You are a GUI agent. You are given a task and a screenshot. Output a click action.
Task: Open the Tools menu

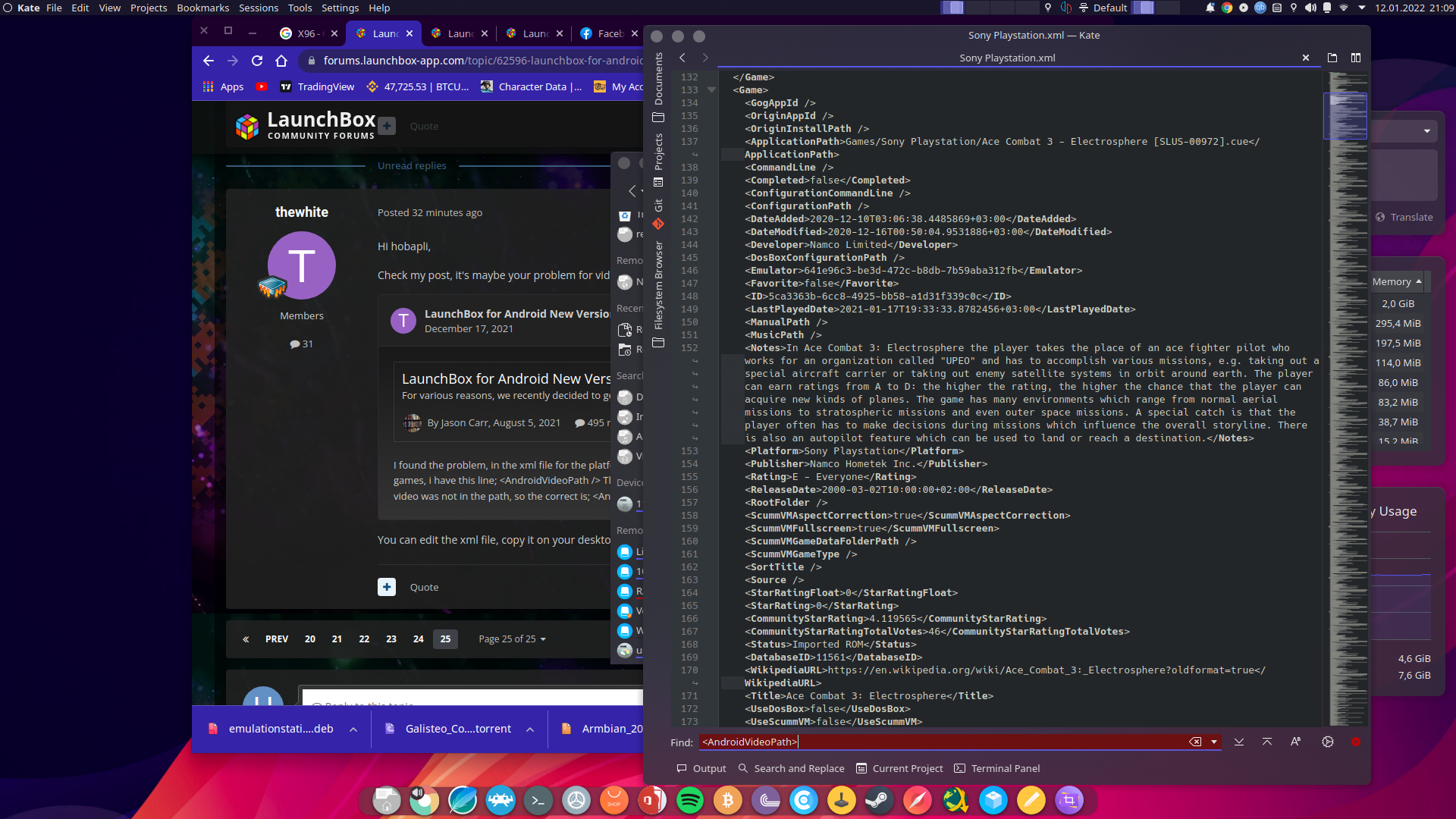click(300, 8)
